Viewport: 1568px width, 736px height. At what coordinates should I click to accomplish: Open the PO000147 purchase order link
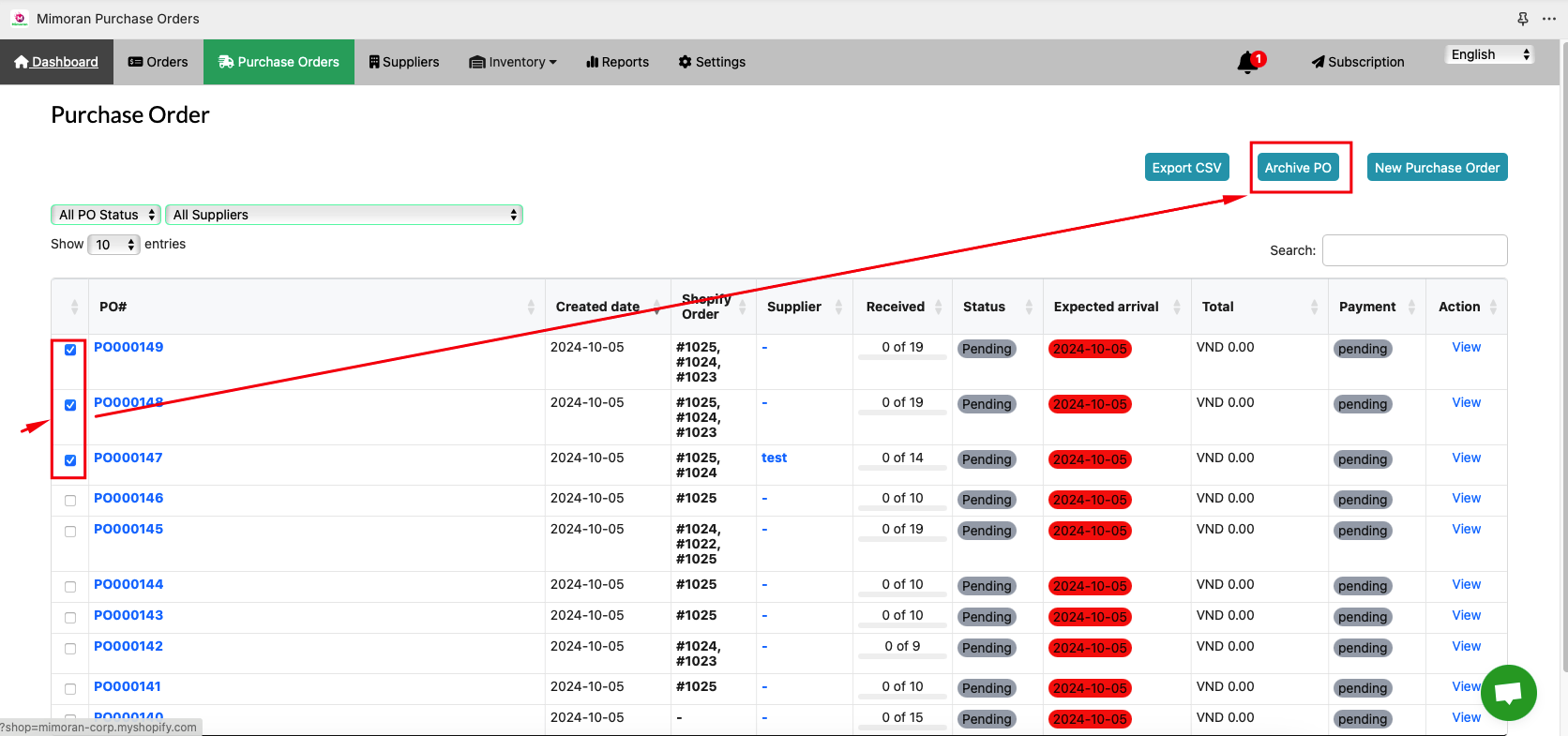(128, 458)
